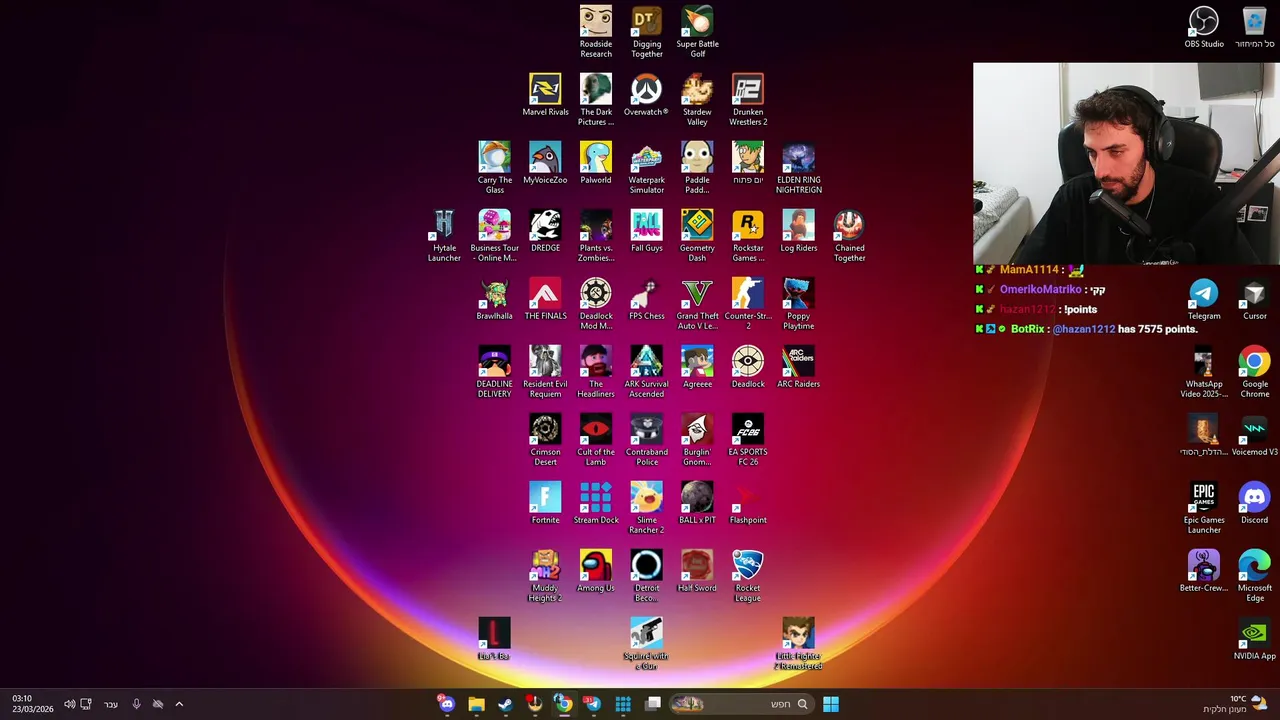Open Telegram desktop shortcut
1280x720 pixels.
point(1204,299)
